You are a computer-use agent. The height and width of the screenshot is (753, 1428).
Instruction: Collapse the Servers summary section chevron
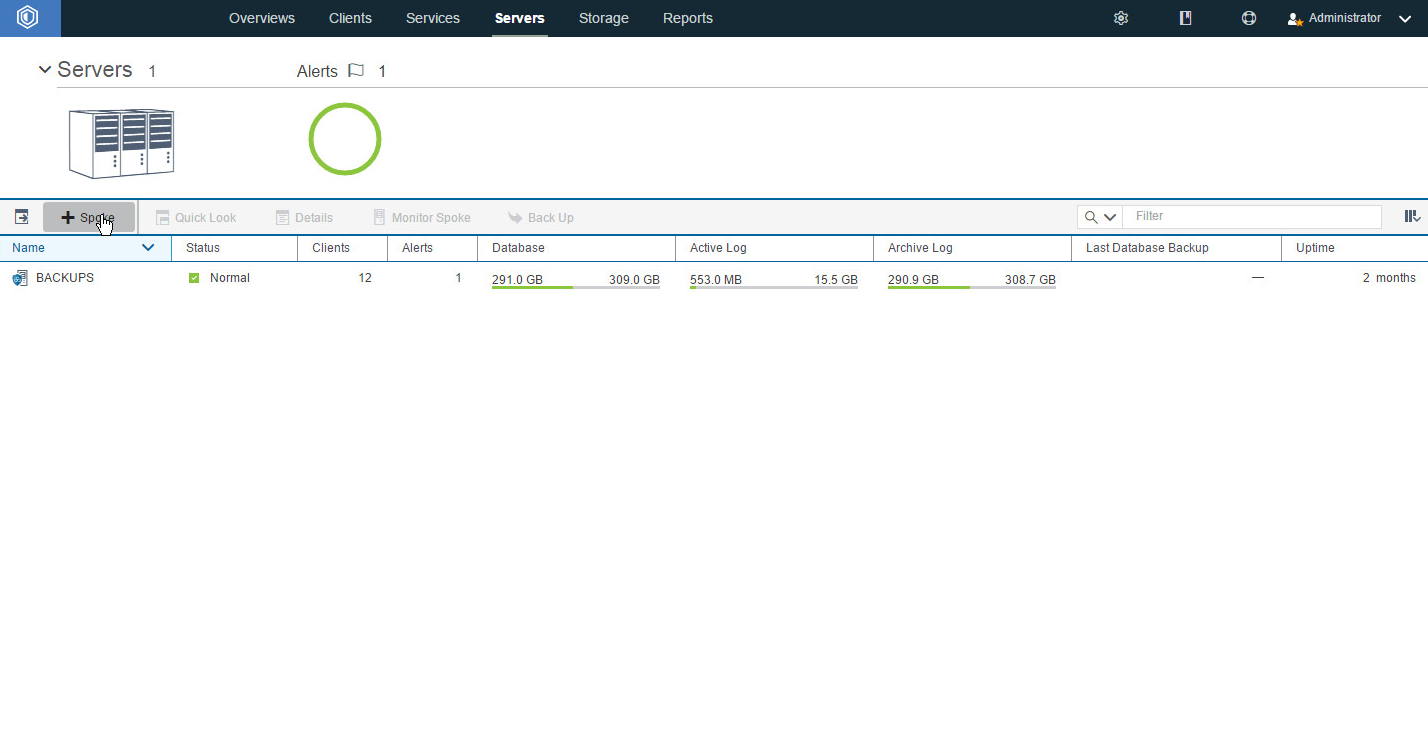pos(44,70)
